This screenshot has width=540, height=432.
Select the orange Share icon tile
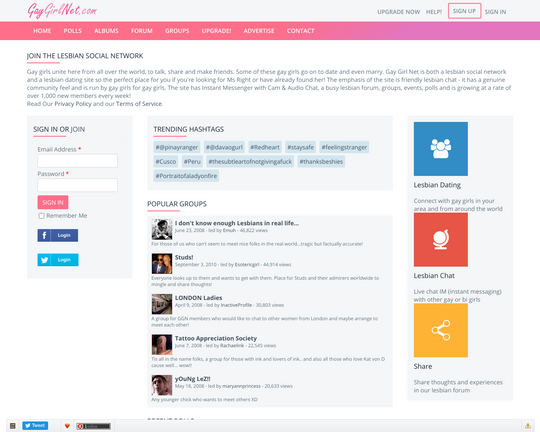tap(440, 330)
